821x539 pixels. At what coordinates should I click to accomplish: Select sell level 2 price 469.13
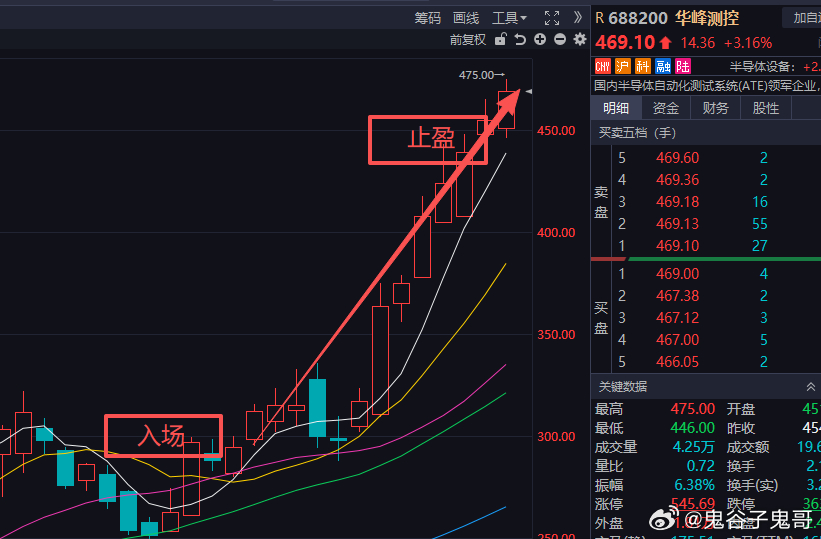click(x=678, y=224)
